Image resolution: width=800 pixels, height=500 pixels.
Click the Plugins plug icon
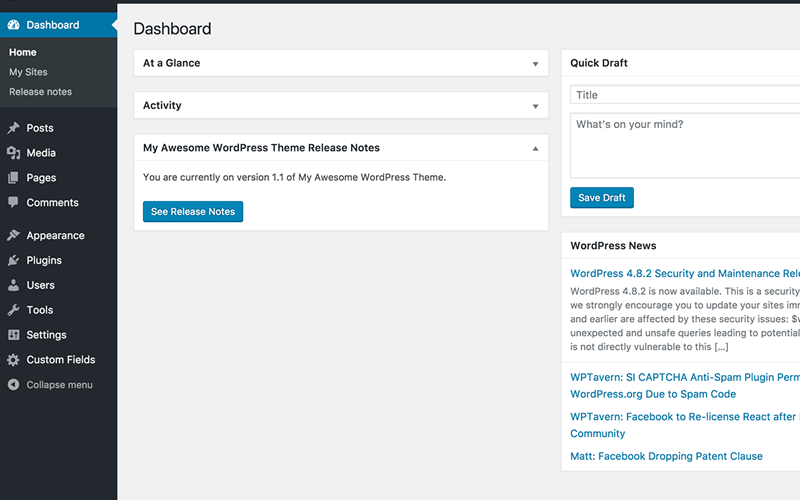(x=13, y=260)
